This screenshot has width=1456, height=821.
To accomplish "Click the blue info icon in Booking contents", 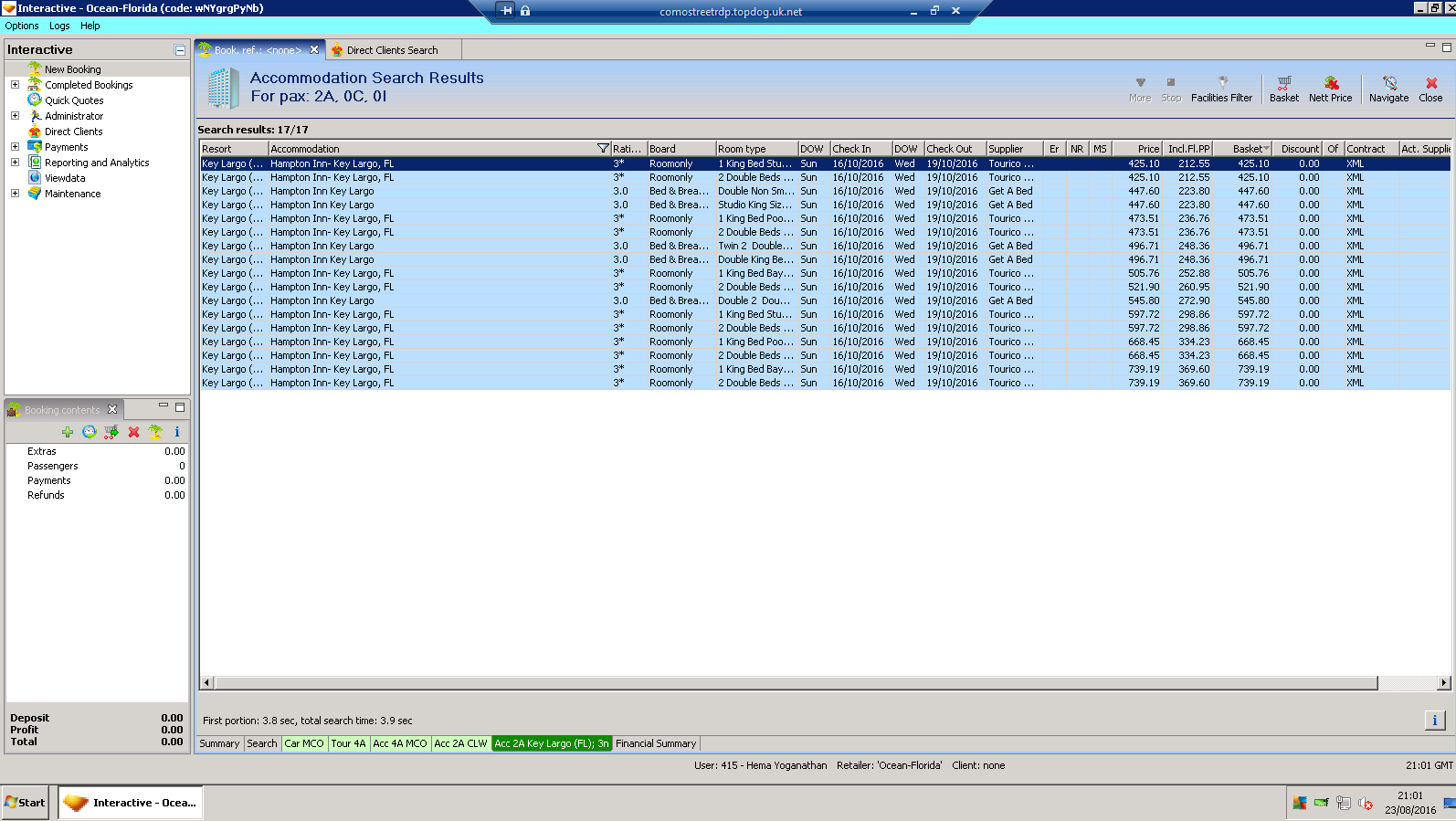I will point(177,432).
